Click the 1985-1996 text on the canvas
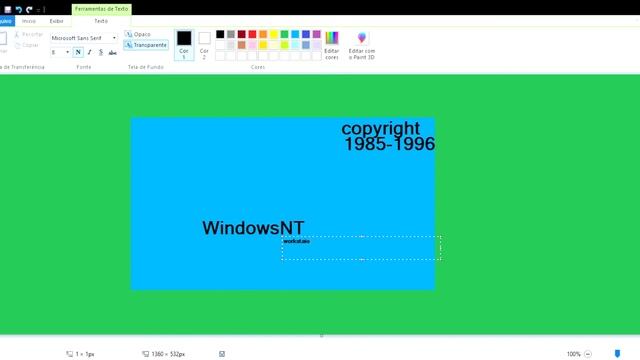The height and width of the screenshot is (360, 640). [x=390, y=144]
